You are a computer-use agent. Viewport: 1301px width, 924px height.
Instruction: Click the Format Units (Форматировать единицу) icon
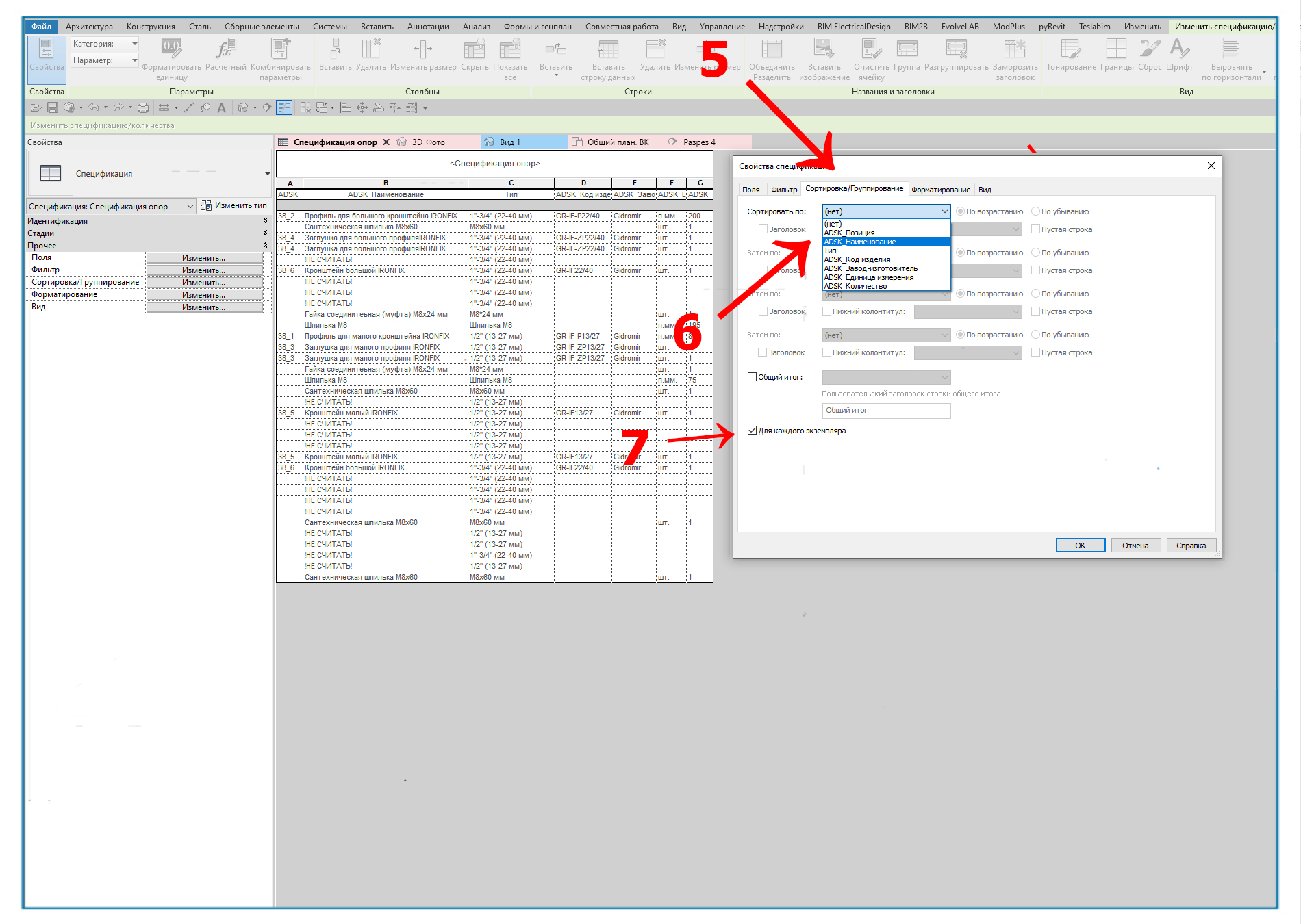(171, 49)
